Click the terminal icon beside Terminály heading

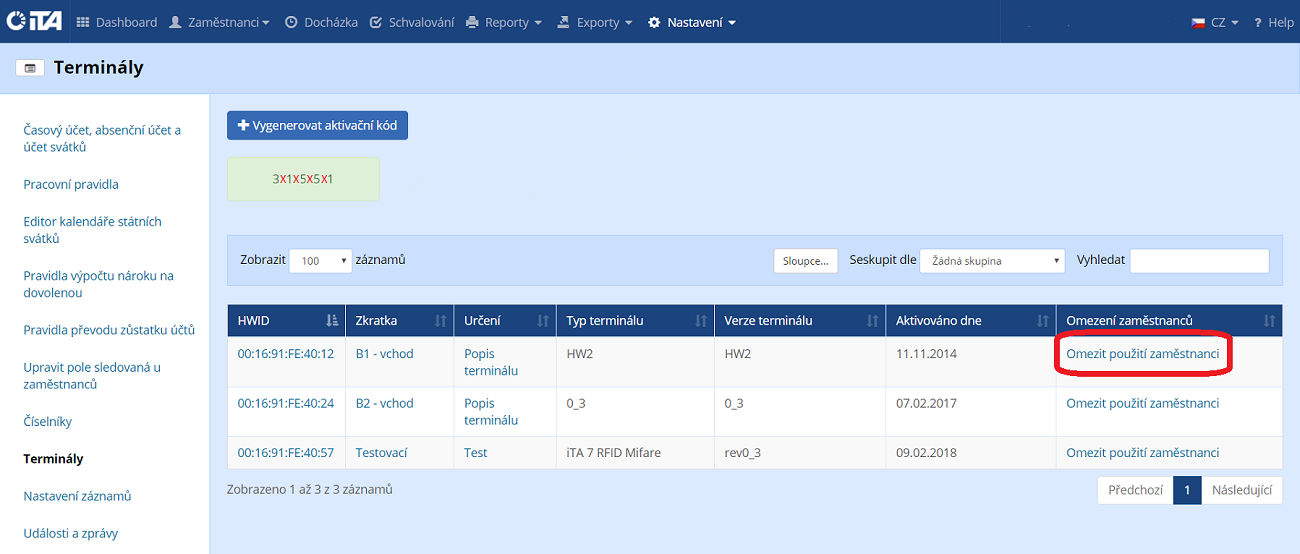point(29,68)
